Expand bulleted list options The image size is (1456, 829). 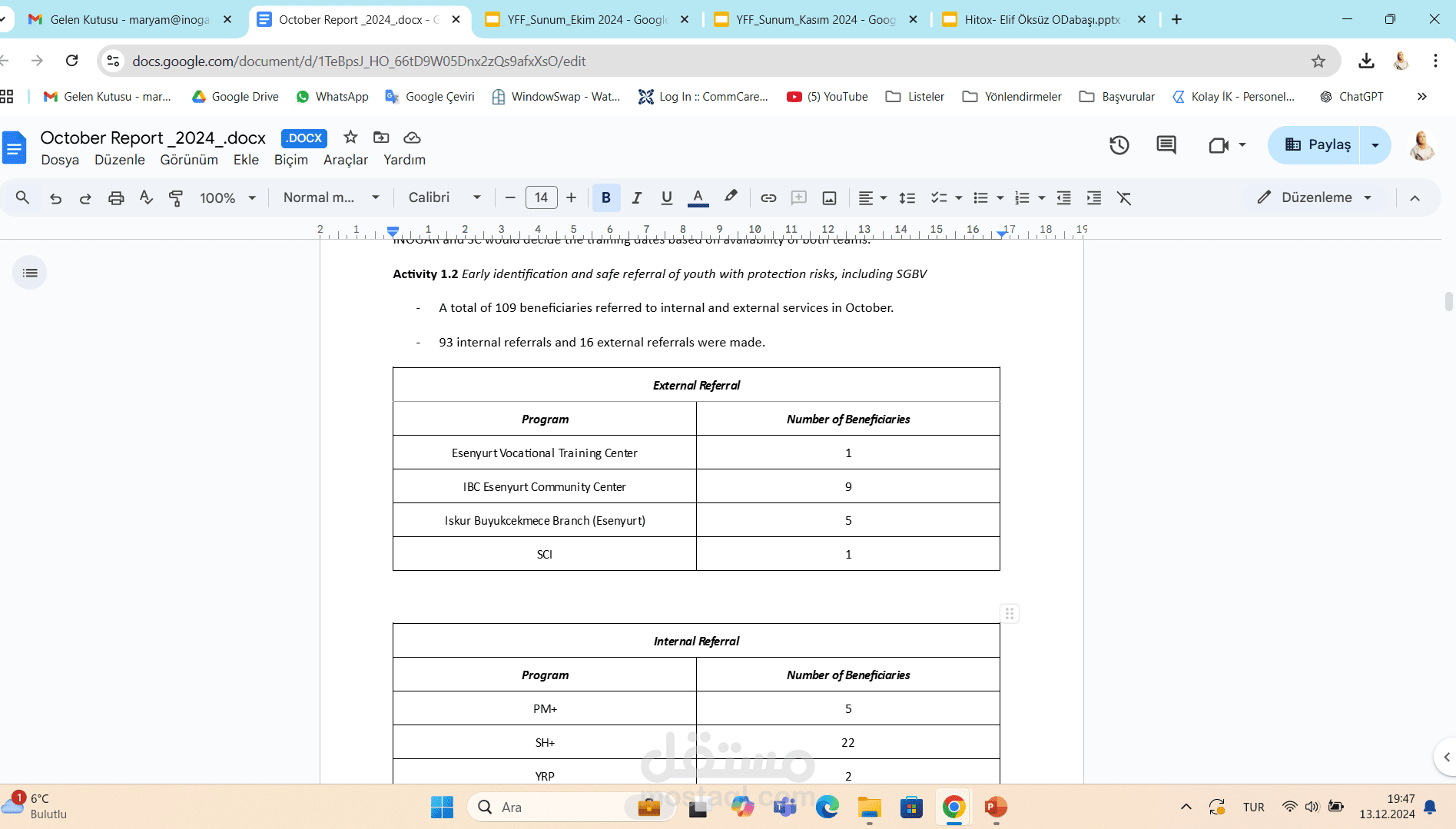coord(1000,198)
